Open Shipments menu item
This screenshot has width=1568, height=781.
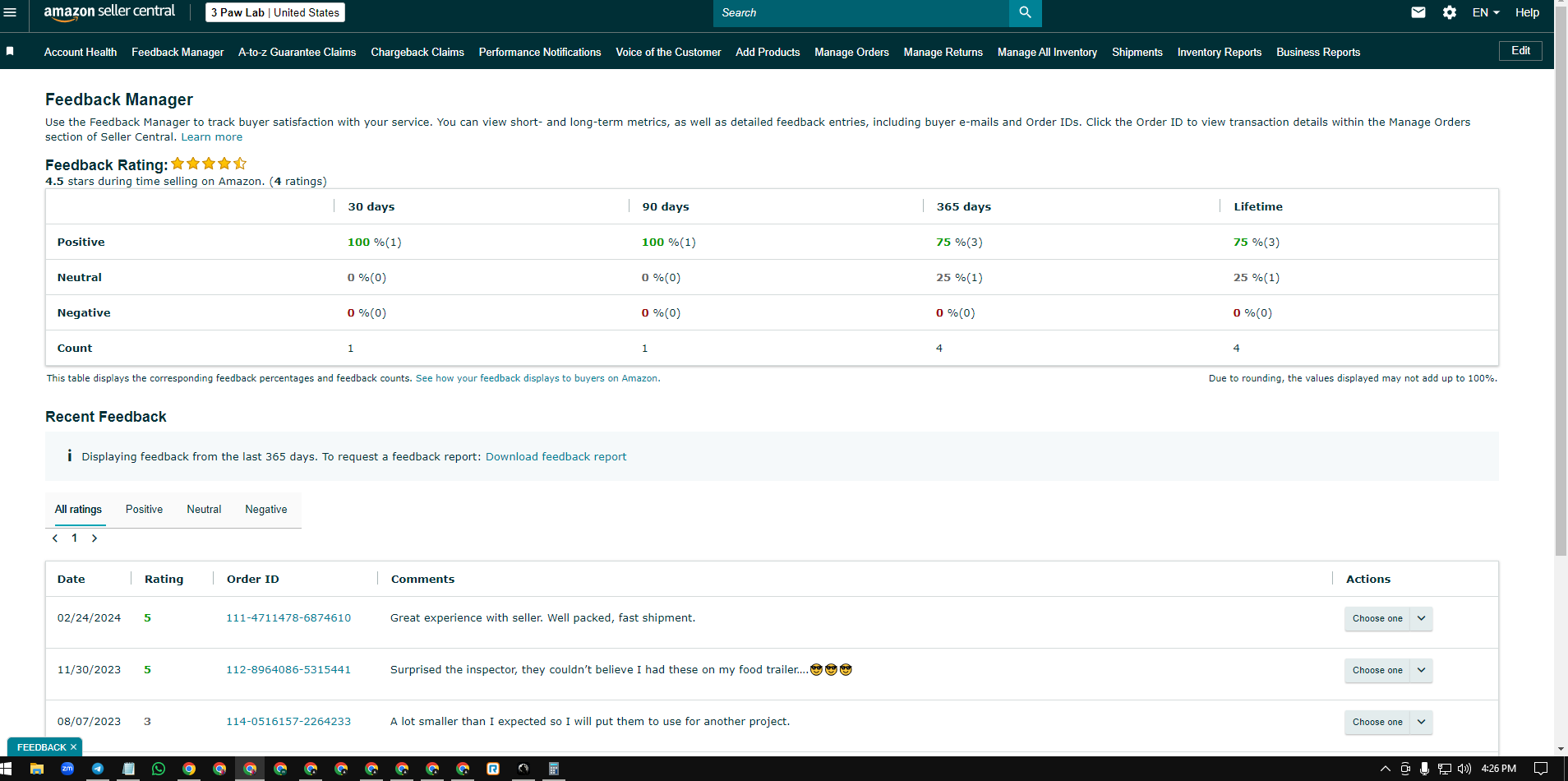tap(1137, 52)
